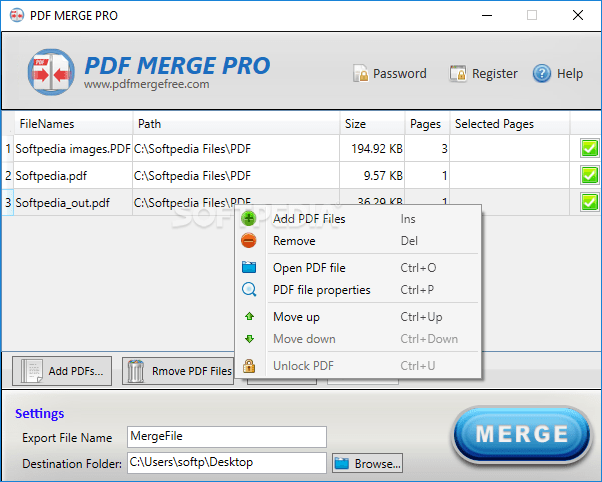Click the pages count 3 cell
The image size is (602, 482).
pyautogui.click(x=427, y=149)
